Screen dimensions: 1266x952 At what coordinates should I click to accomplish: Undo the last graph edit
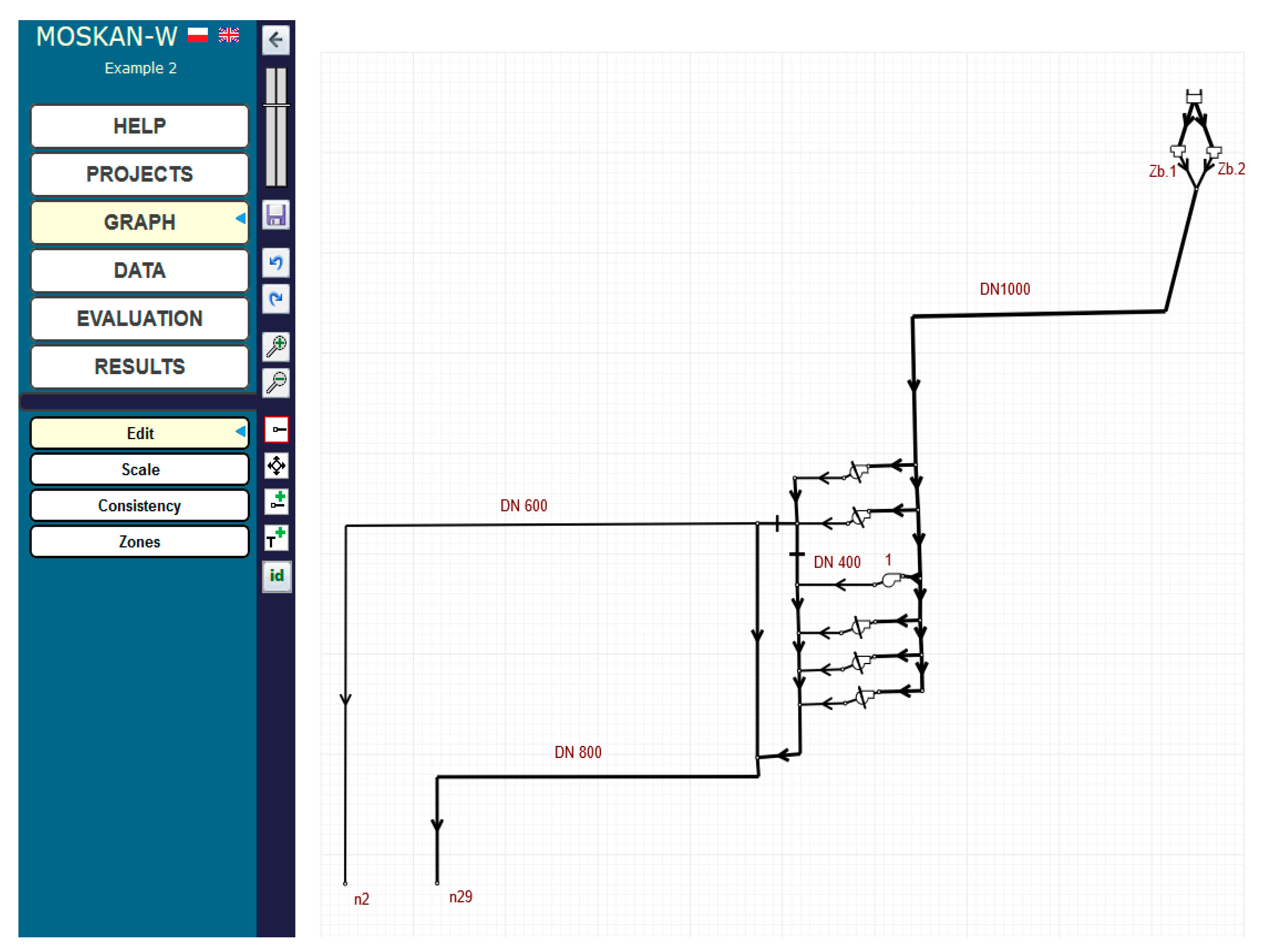[276, 263]
